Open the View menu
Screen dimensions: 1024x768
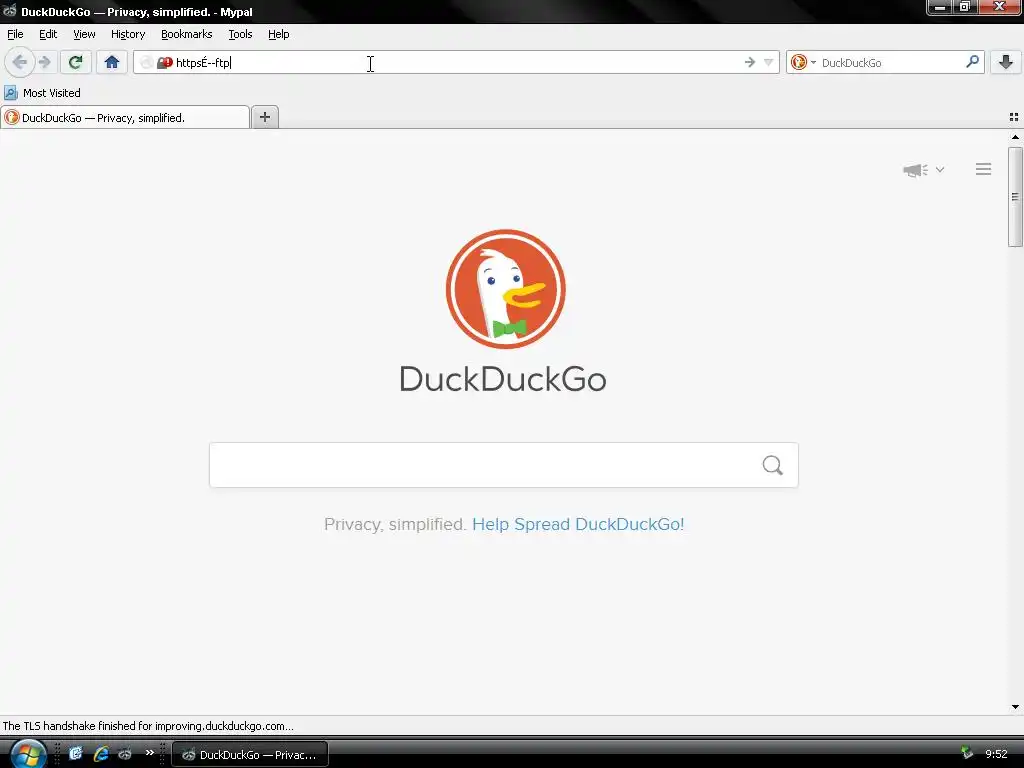(x=84, y=34)
